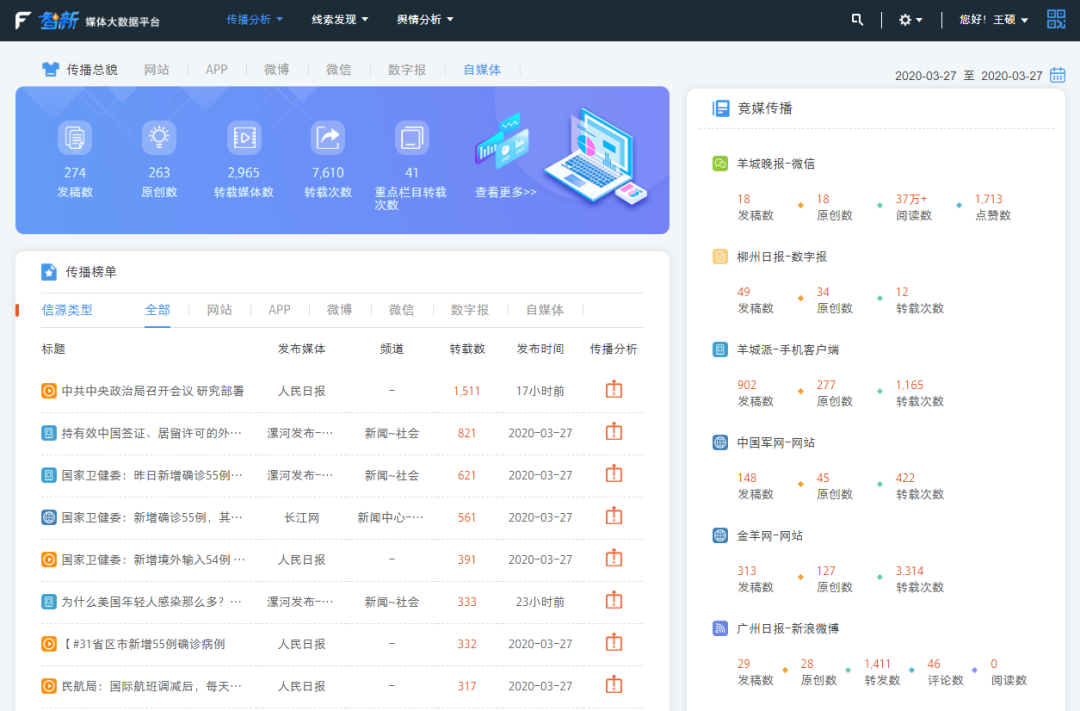1080x711 pixels.
Task: Open 传播分析 icon for 中共中央政治局 row
Action: tap(614, 390)
